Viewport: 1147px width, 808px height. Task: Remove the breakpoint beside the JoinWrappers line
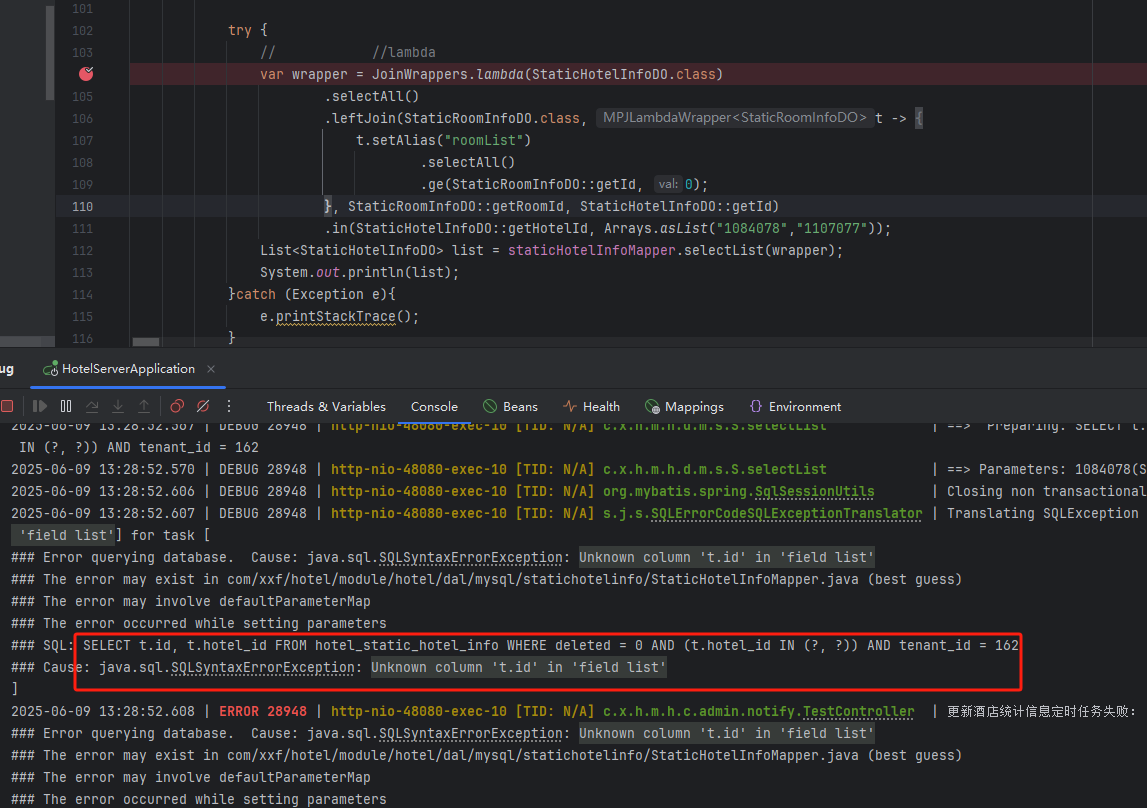click(86, 74)
